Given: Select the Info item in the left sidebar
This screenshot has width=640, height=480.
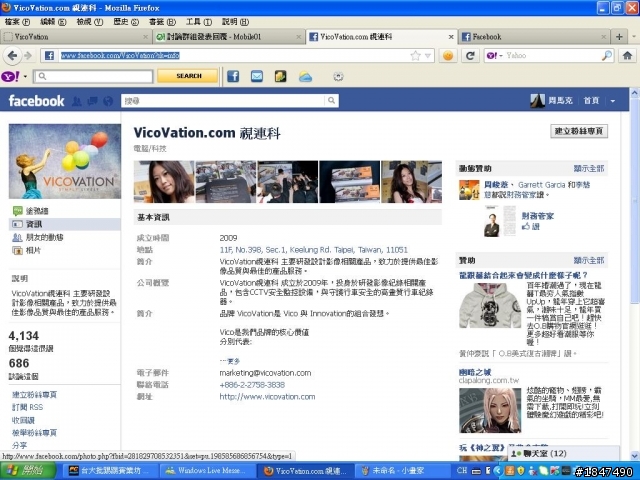Looking at the screenshot, I should (64, 224).
